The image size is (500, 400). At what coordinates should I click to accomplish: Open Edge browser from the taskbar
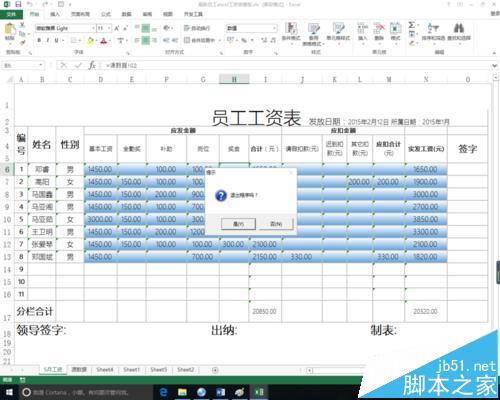[163, 392]
